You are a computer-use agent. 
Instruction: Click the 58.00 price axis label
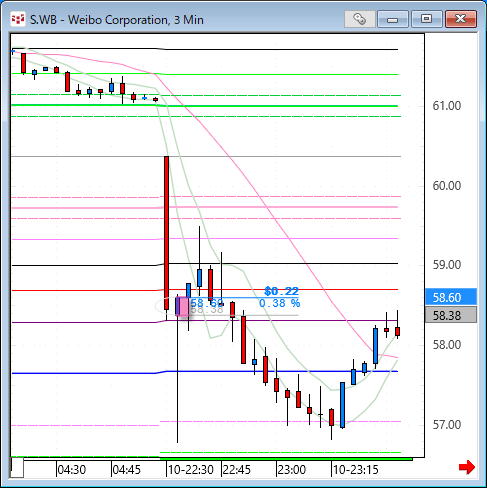[447, 345]
